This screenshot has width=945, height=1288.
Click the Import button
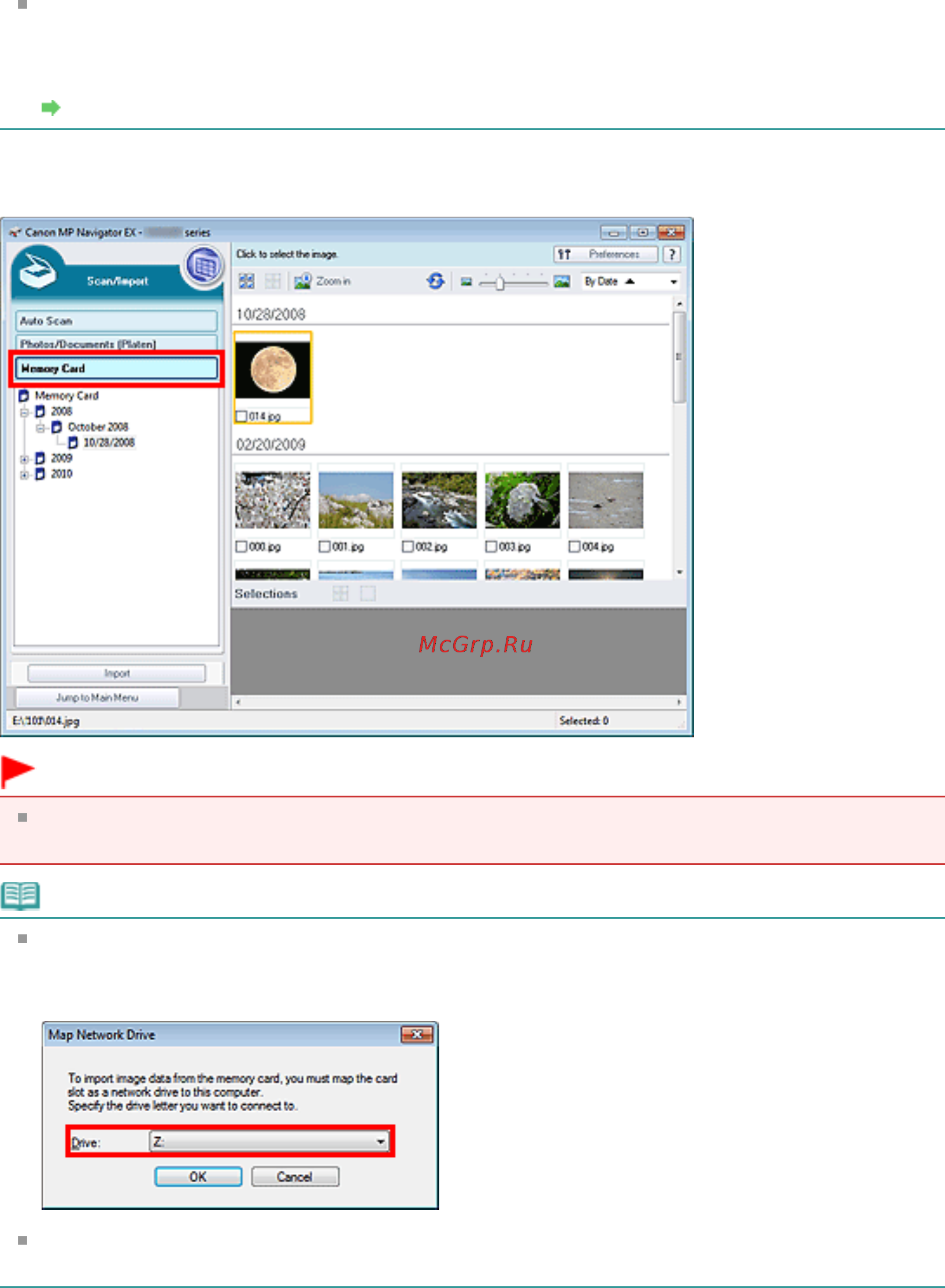point(117,674)
